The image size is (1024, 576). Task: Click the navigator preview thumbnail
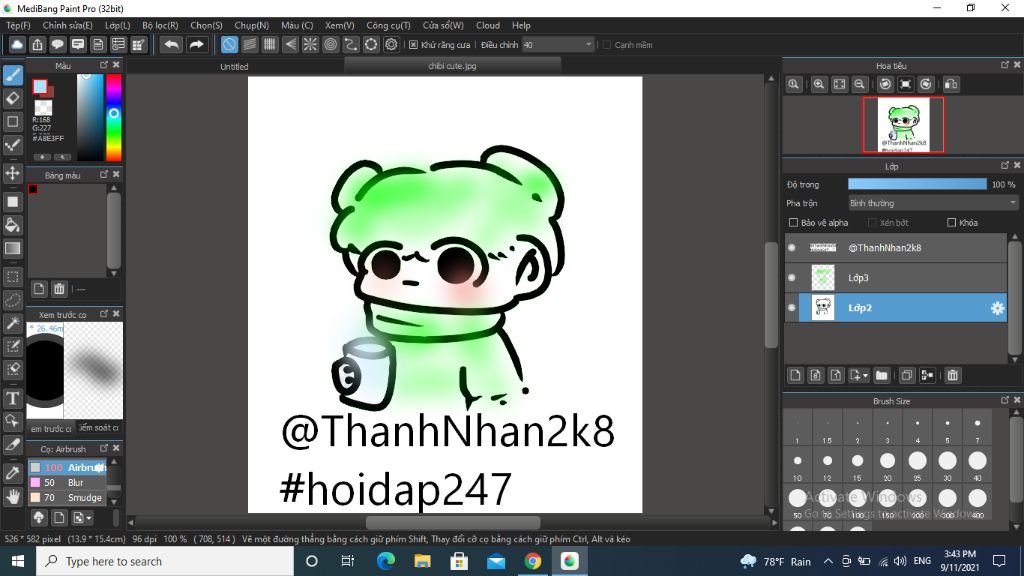coord(903,125)
